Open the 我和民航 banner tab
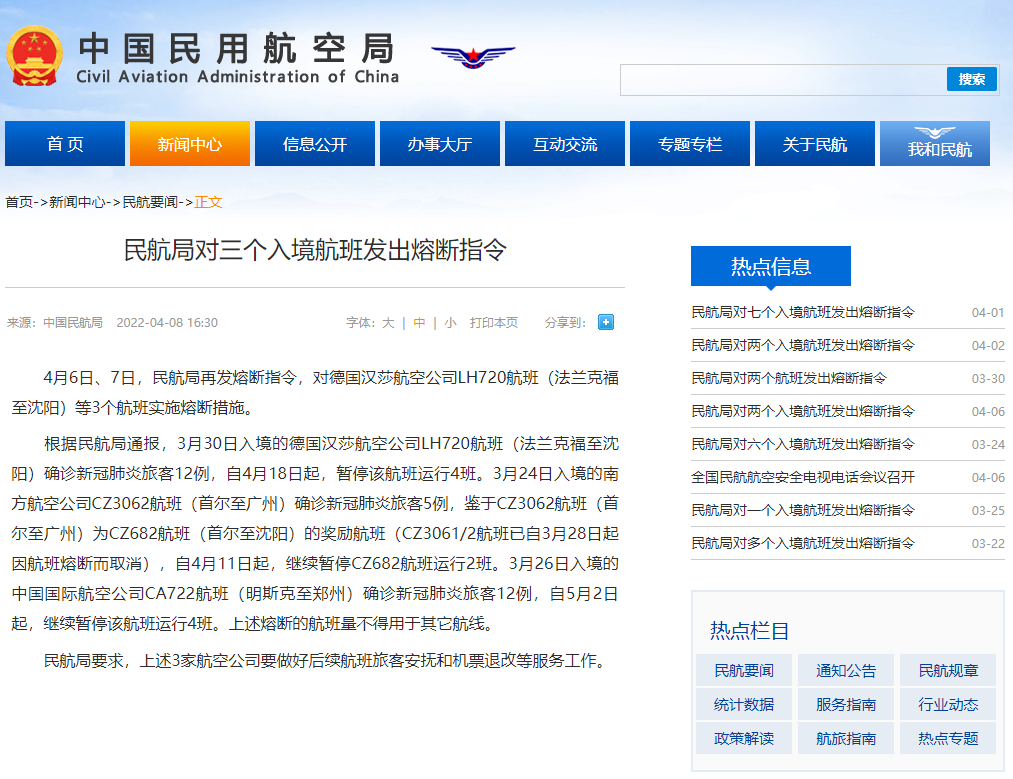This screenshot has height=779, width=1013. click(934, 144)
